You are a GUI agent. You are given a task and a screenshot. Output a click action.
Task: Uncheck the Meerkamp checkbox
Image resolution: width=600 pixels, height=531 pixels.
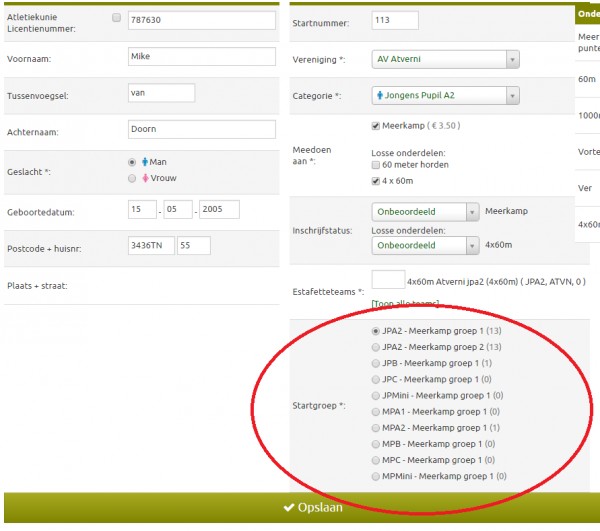[375, 126]
